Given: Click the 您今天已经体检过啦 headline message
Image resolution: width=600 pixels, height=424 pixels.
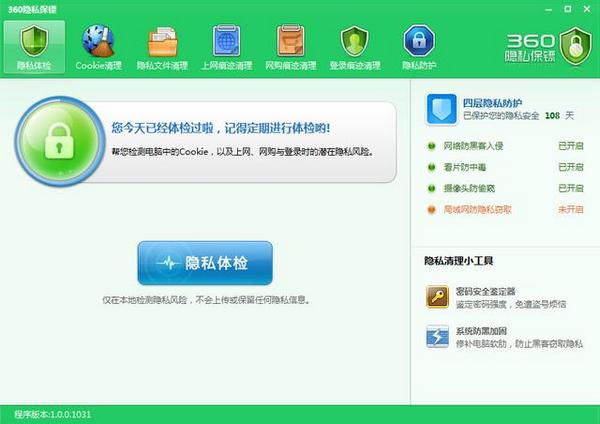Looking at the screenshot, I should [221, 128].
